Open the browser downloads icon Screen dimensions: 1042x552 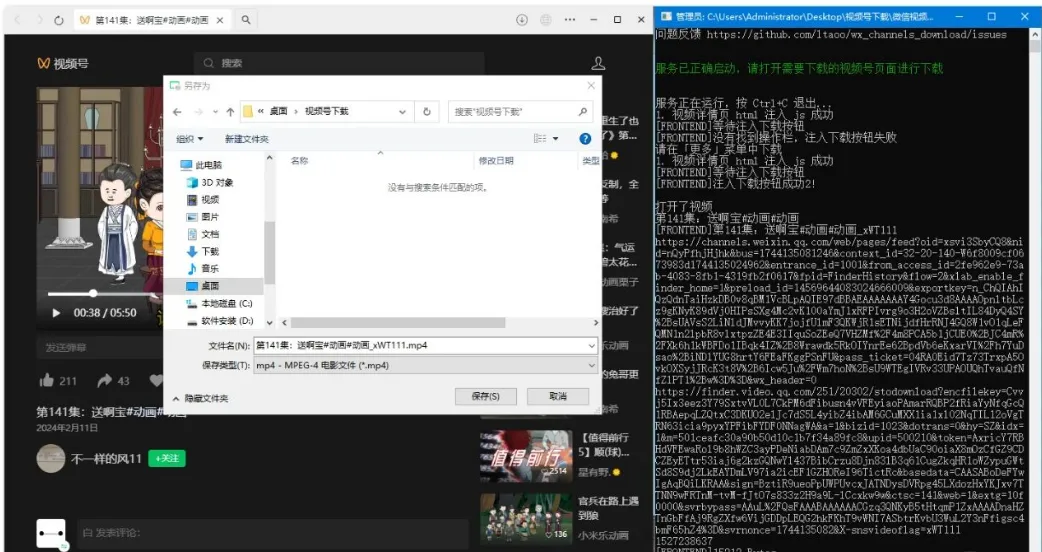522,20
